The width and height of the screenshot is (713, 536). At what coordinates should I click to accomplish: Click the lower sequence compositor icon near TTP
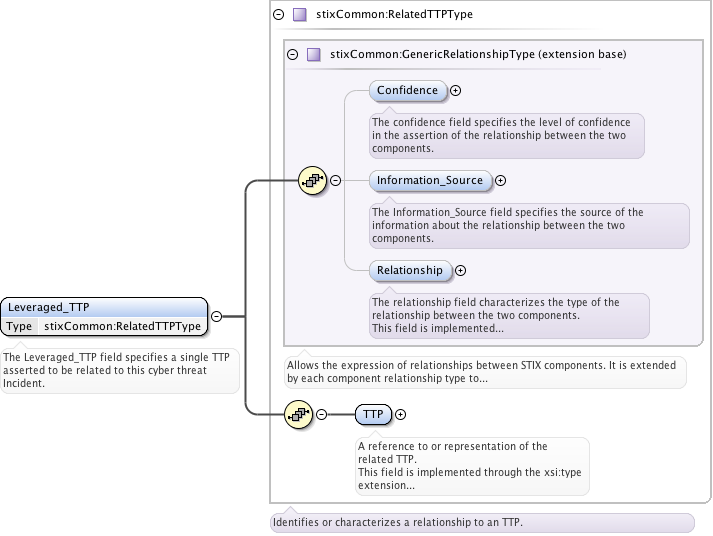[298, 413]
